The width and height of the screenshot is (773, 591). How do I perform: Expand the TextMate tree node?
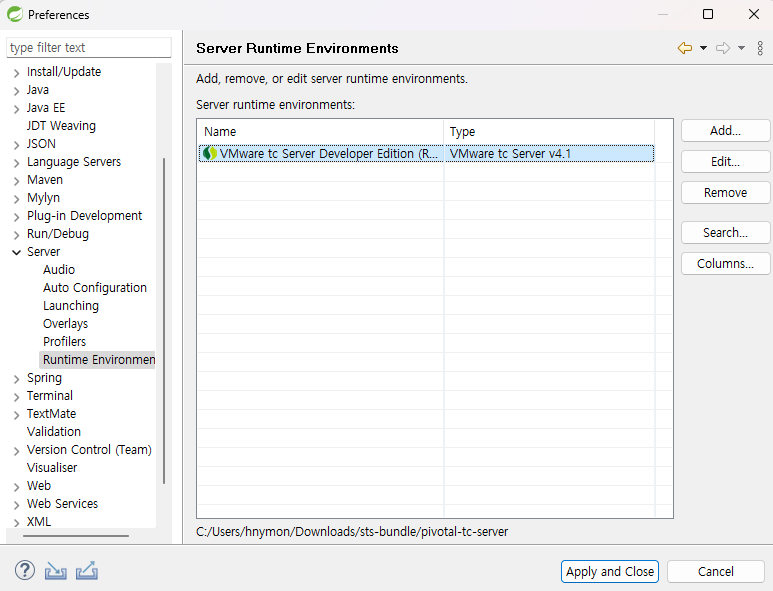coord(16,415)
